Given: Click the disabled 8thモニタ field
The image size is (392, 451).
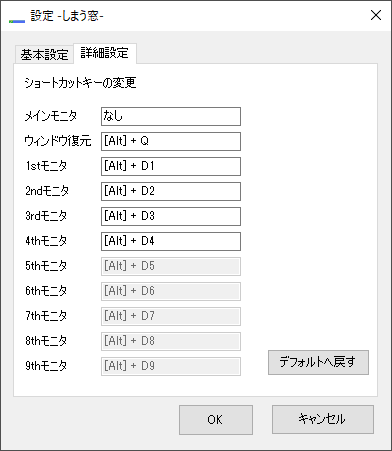Looking at the screenshot, I should 171,341.
